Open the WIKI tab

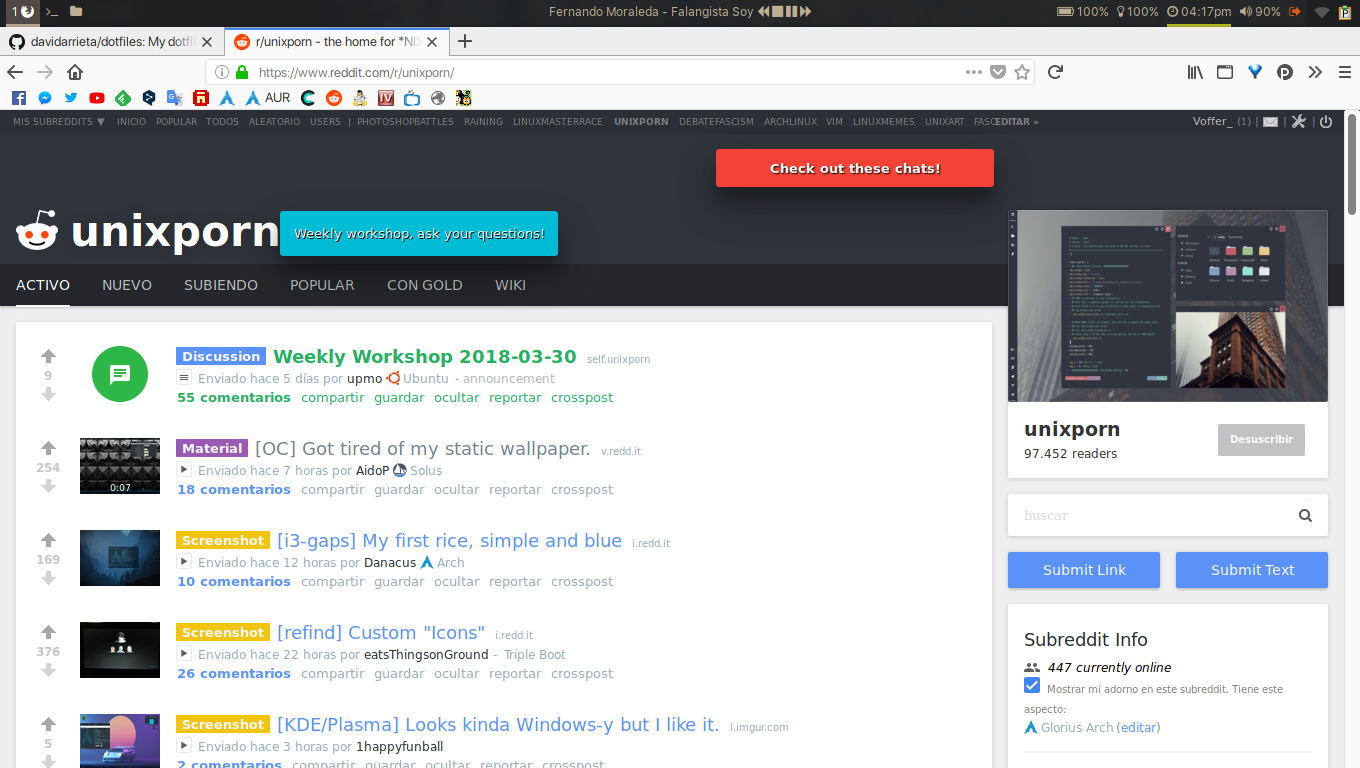(510, 285)
